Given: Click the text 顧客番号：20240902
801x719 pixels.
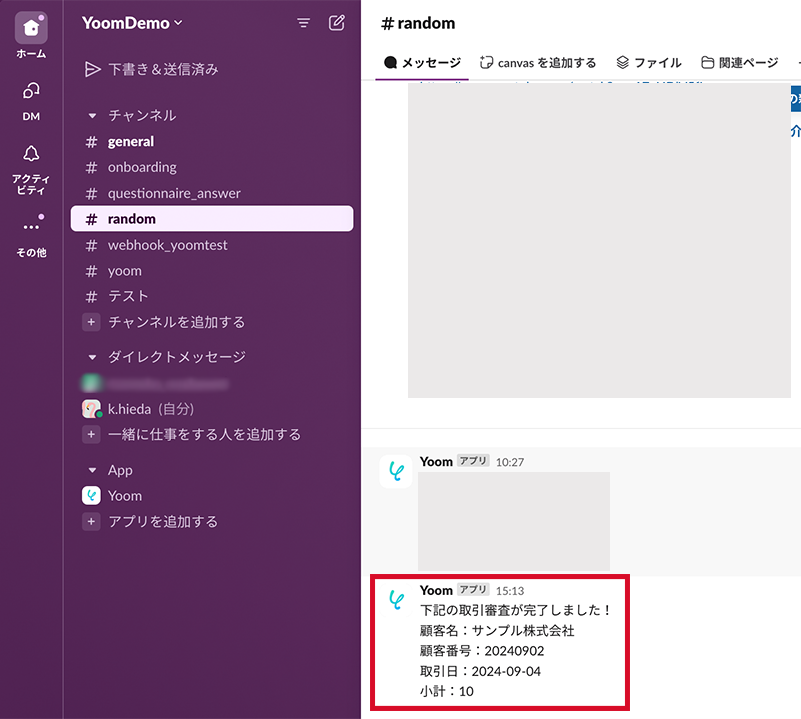Looking at the screenshot, I should click(x=482, y=651).
